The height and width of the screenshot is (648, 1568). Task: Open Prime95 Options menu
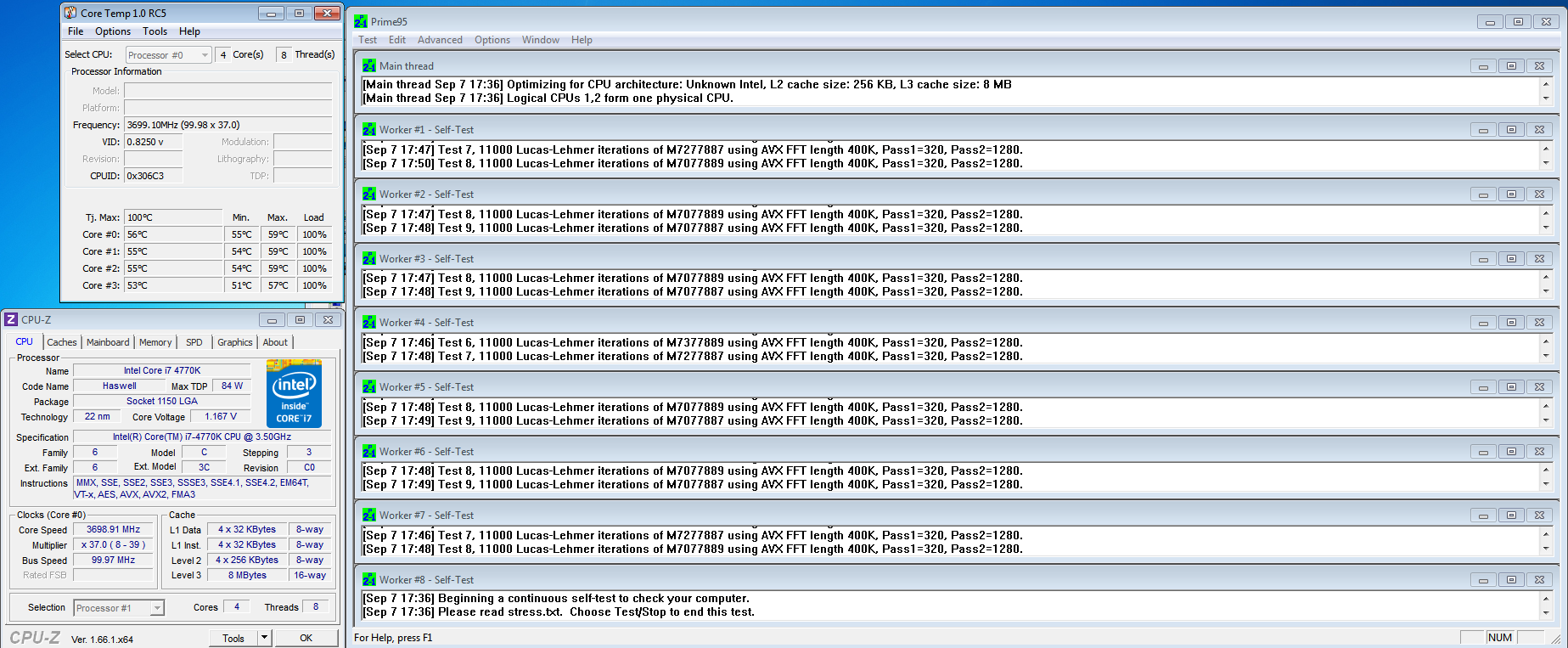[492, 40]
